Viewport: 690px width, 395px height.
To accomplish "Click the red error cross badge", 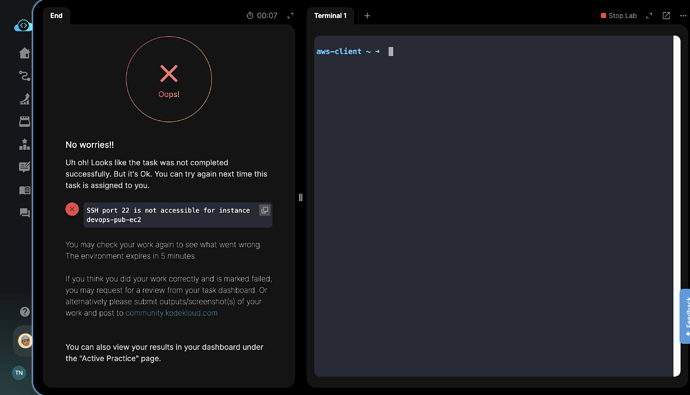I will [x=72, y=209].
